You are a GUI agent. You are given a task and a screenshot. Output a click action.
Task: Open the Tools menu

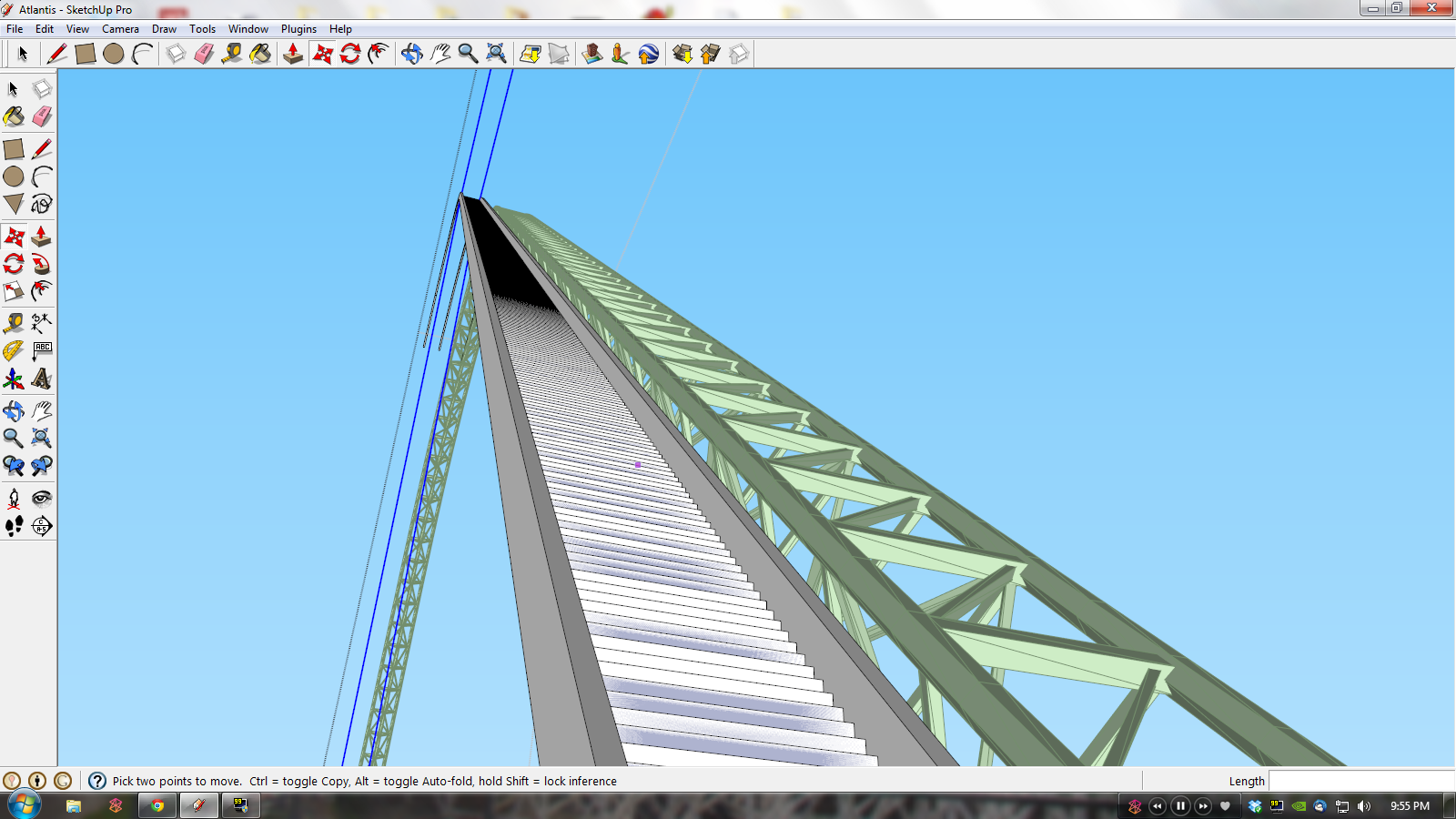(x=202, y=29)
